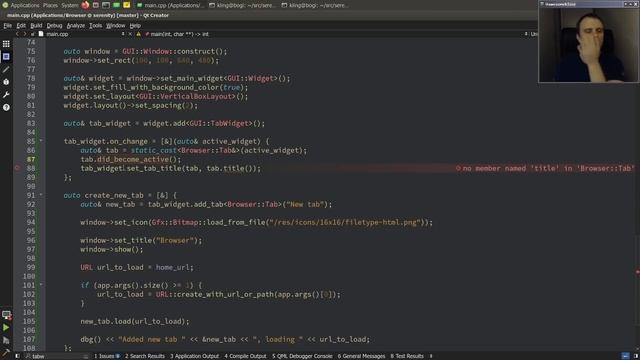Open Debug mode bug icon
The width and height of the screenshot is (640, 360).
click(6, 82)
